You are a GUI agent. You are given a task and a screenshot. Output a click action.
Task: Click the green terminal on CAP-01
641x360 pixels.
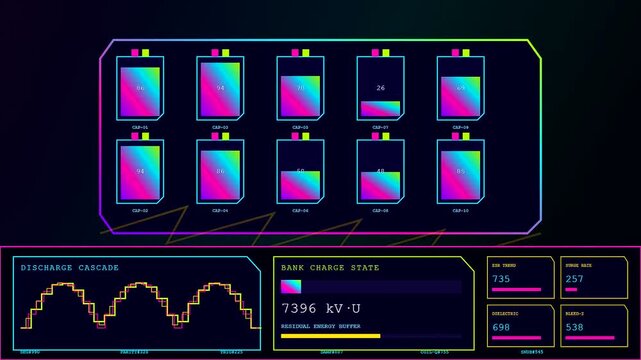pyautogui.click(x=146, y=53)
